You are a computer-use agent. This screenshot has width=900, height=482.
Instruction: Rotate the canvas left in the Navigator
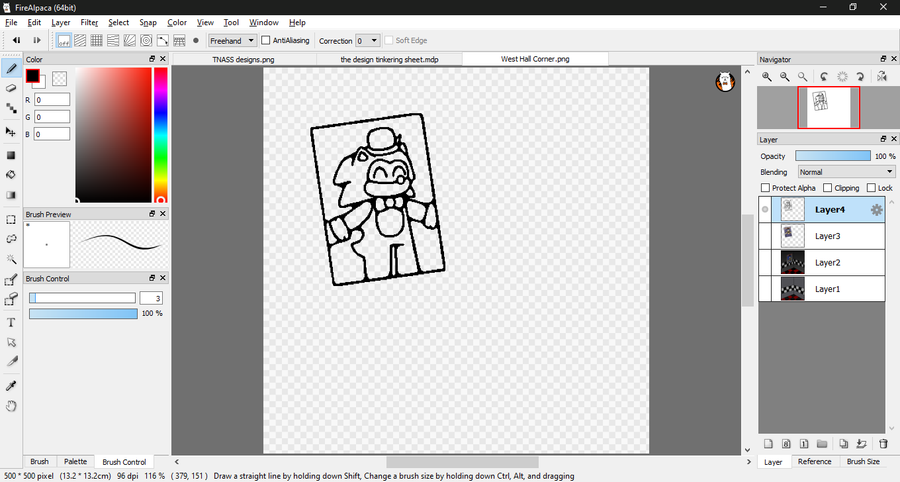(x=824, y=76)
